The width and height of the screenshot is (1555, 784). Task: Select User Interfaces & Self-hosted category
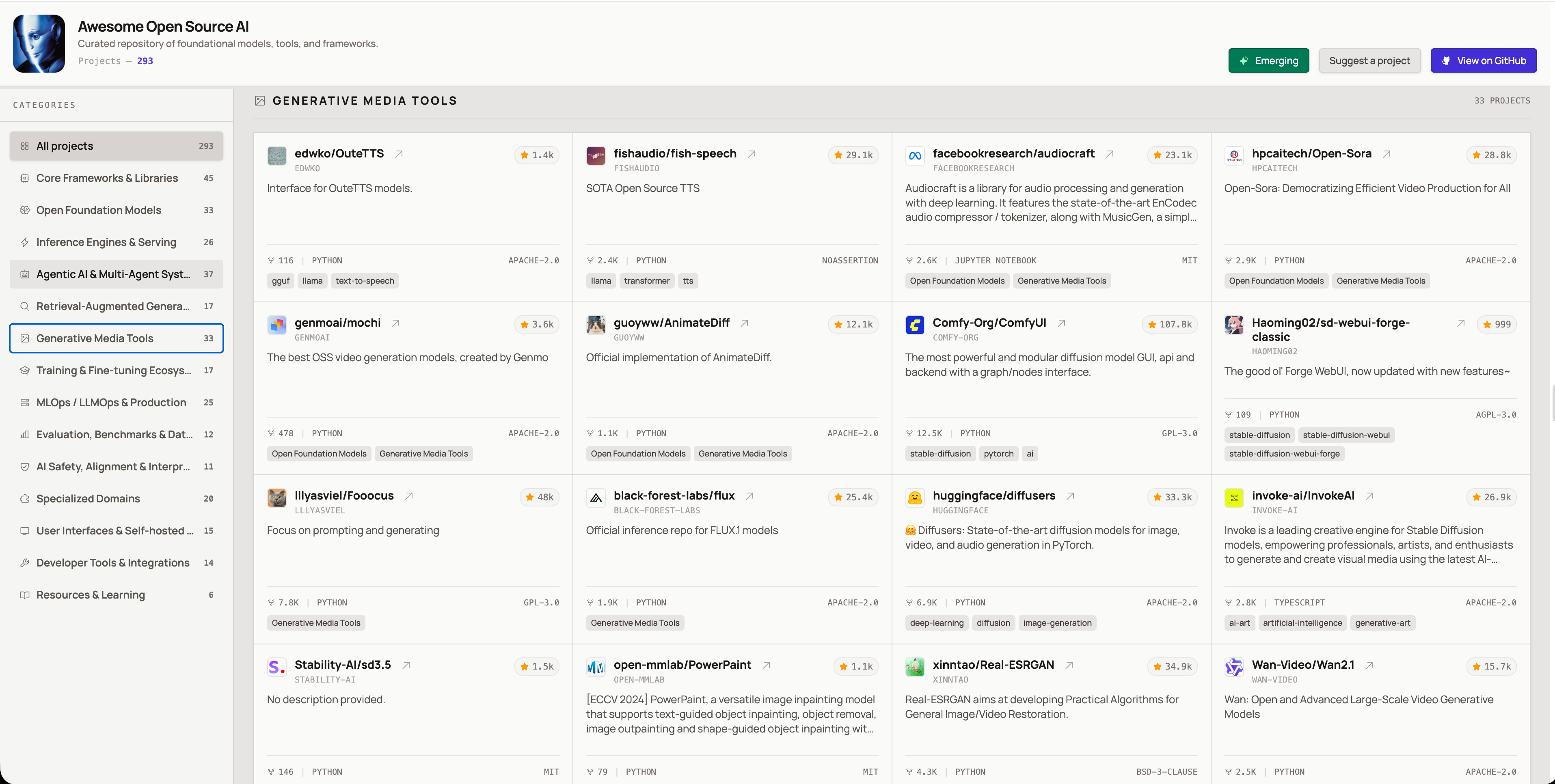pyautogui.click(x=117, y=530)
